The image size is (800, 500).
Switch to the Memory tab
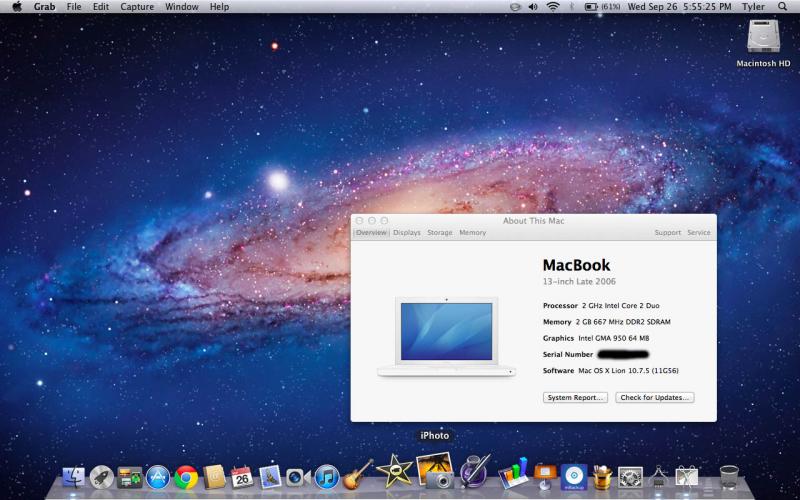point(472,233)
